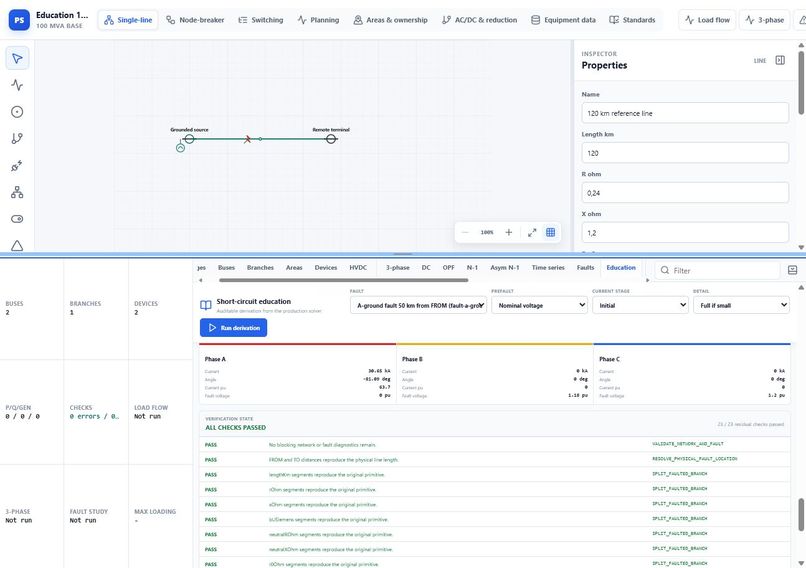
Task: Open Areas & ownership tab
Action: [391, 20]
